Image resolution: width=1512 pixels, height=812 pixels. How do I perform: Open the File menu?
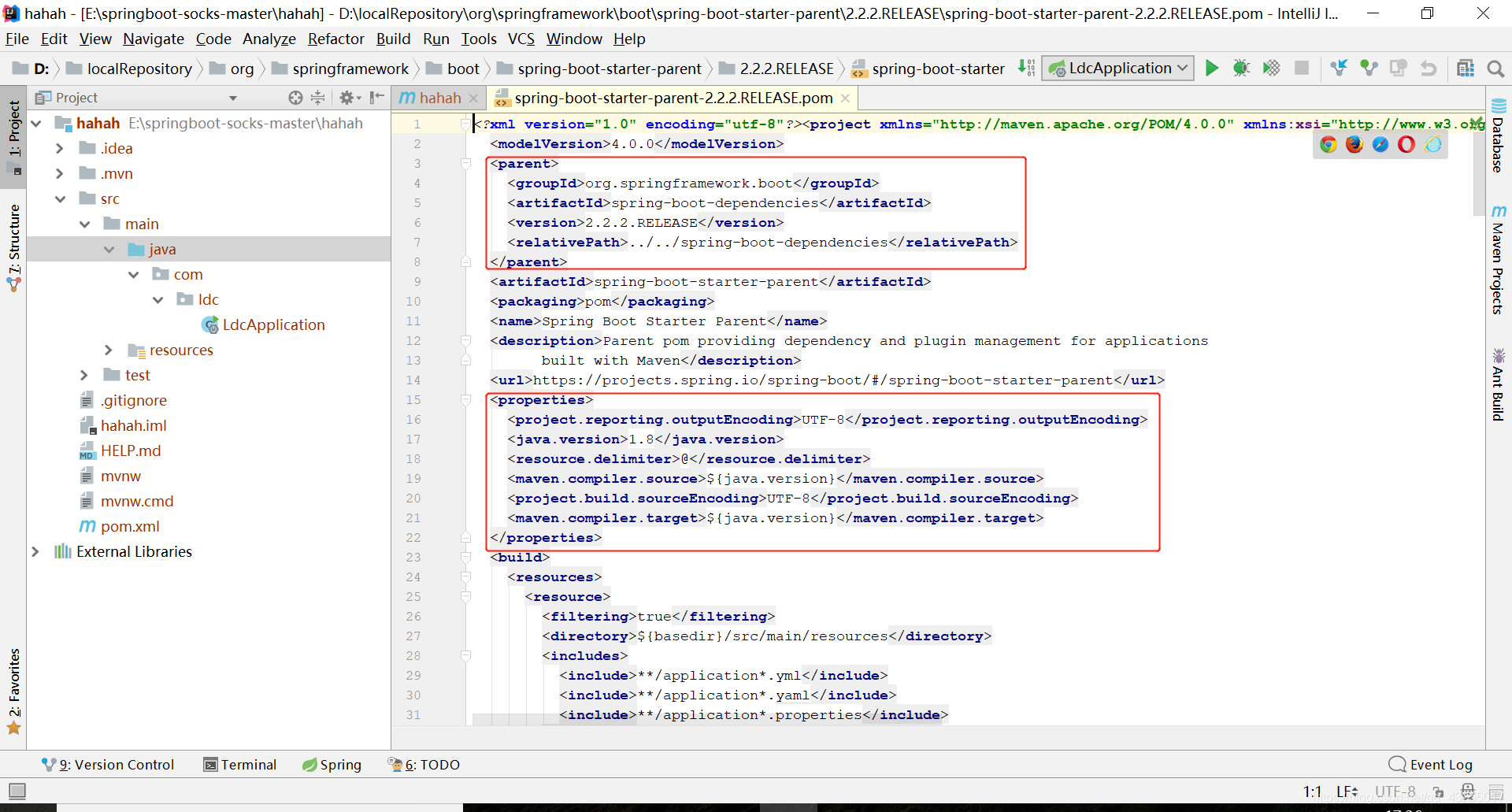[17, 39]
